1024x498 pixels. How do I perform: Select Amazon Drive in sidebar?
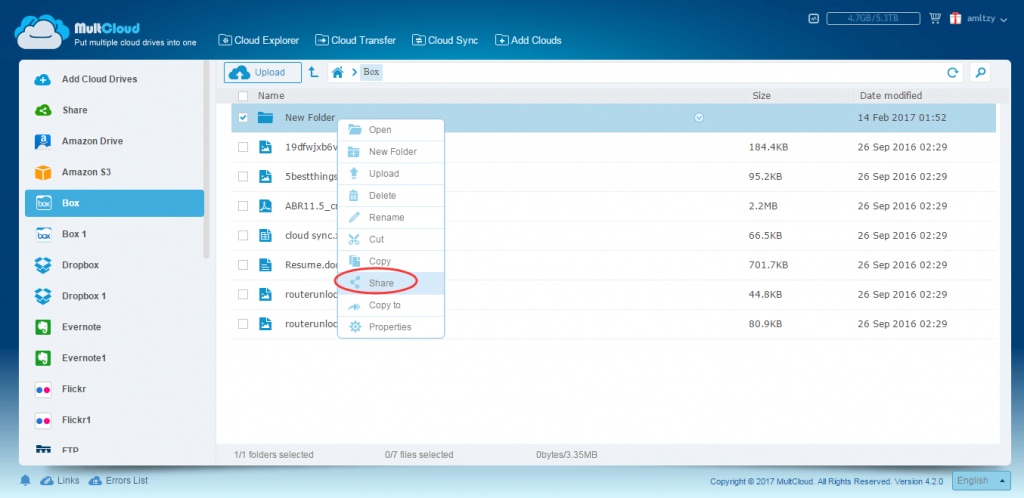(x=114, y=141)
